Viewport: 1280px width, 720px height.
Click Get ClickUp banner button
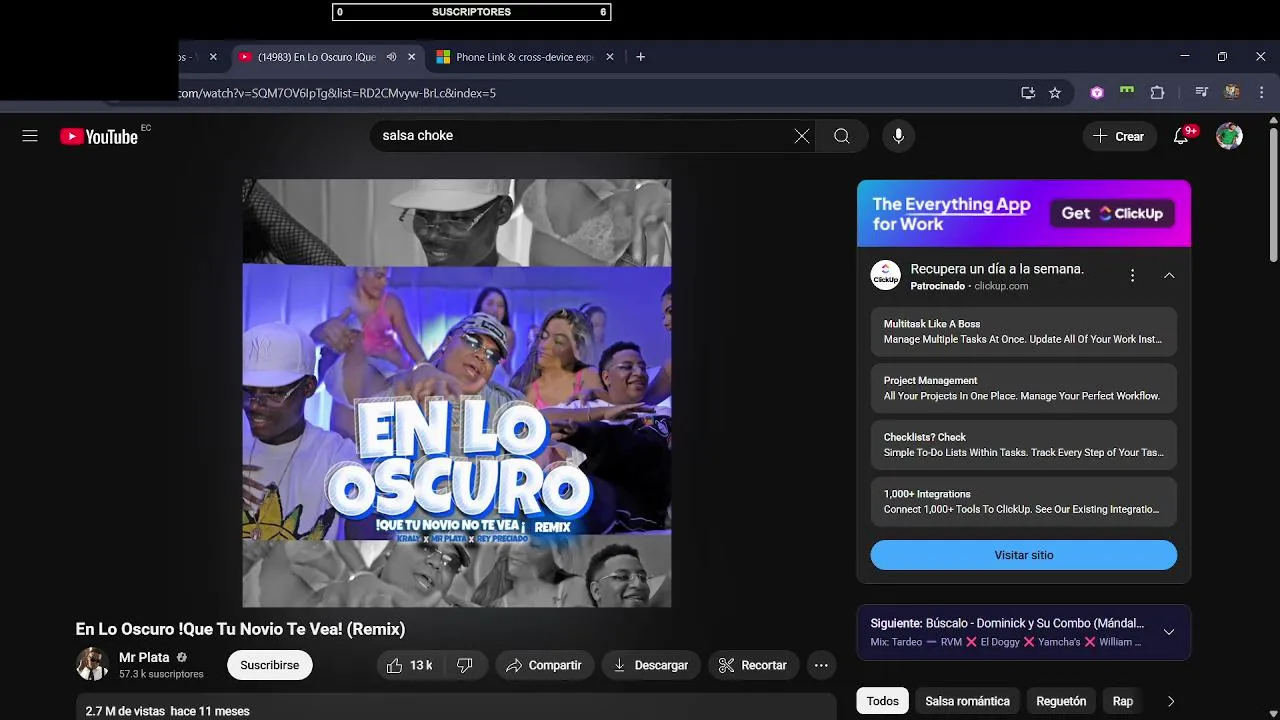pos(1112,213)
